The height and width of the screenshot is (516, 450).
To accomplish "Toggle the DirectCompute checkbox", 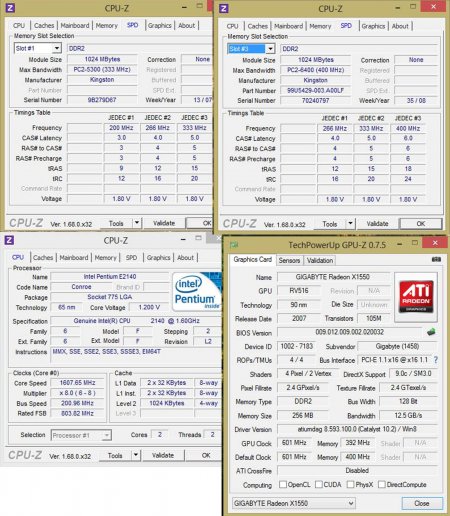I will pyautogui.click(x=382, y=484).
